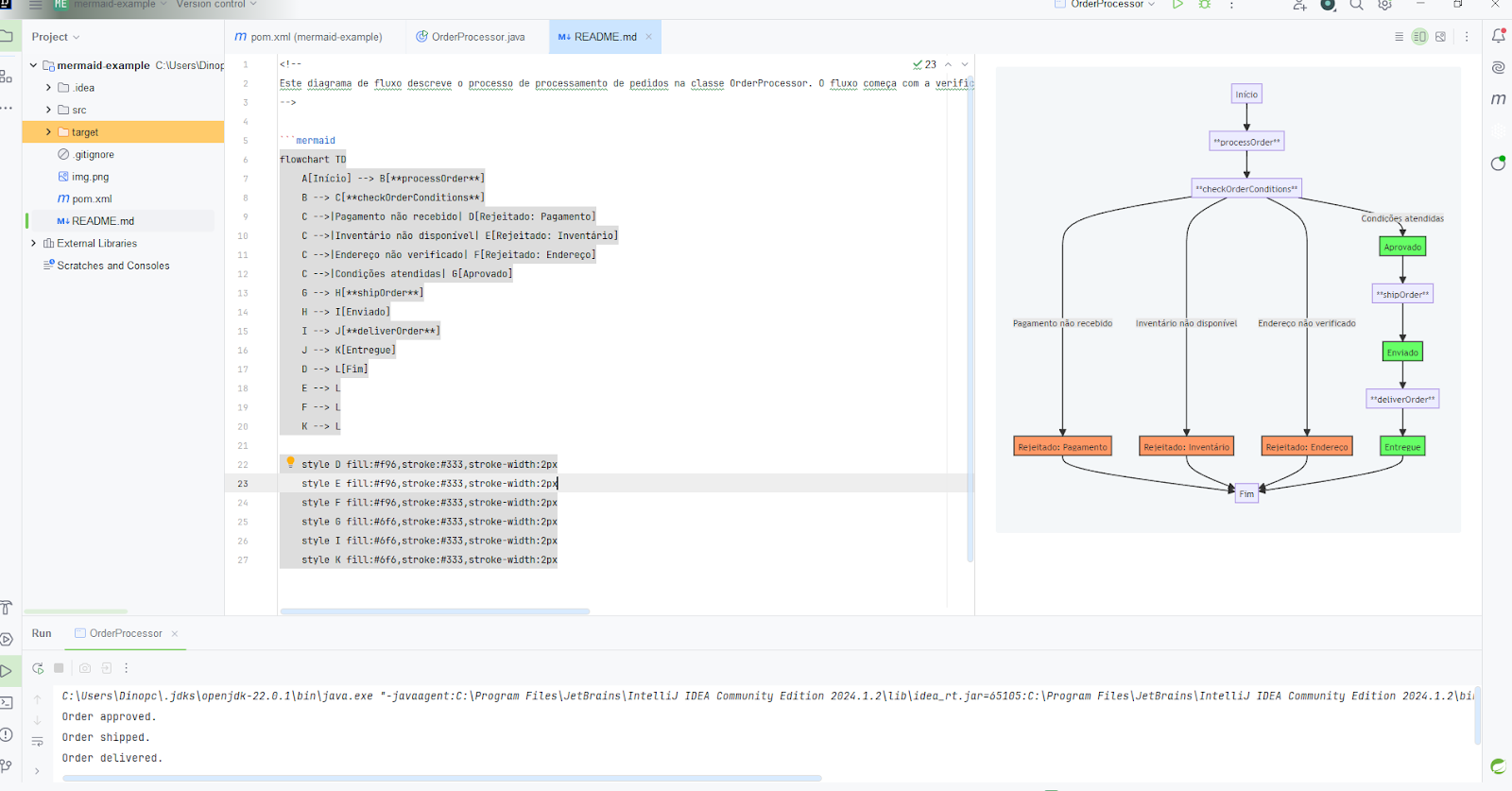Image resolution: width=1512 pixels, height=791 pixels.
Task: Open the green circular tool icon on right sidebar
Action: 1498,163
